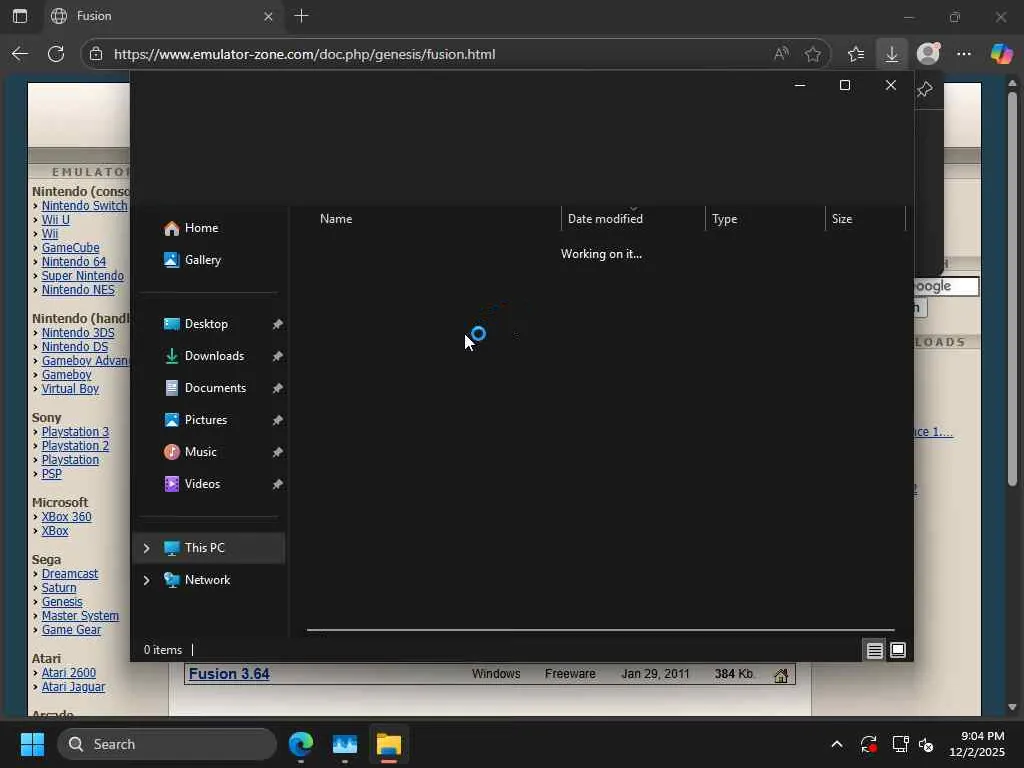Screen dimensions: 1024x768
Task: Open File Explorer from taskbar
Action: 389,744
